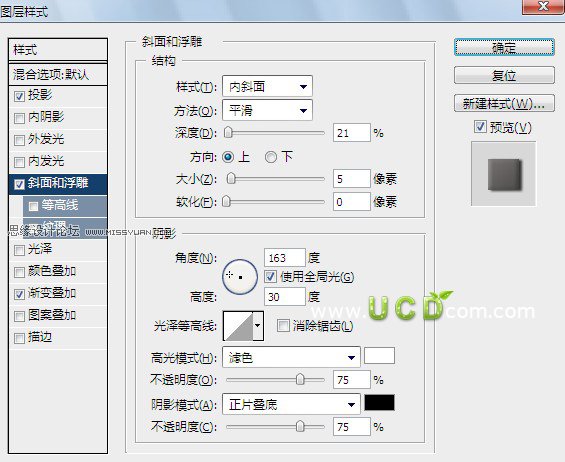
Task: Enable the 光泽 checkbox
Action: tap(19, 250)
